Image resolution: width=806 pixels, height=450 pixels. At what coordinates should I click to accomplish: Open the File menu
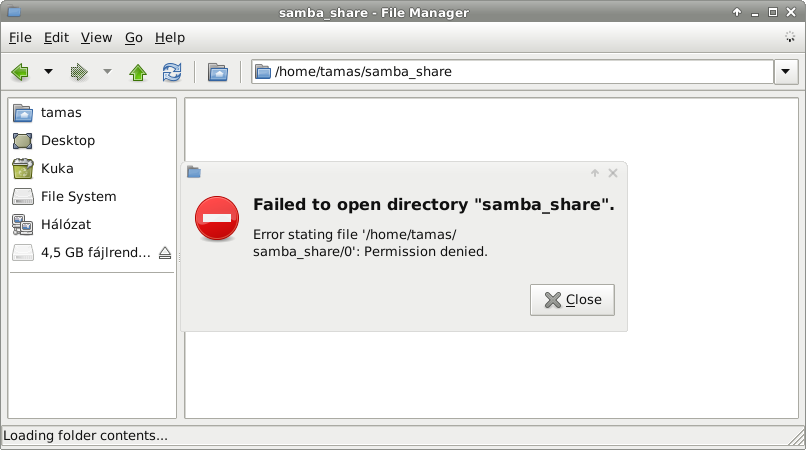(x=20, y=38)
